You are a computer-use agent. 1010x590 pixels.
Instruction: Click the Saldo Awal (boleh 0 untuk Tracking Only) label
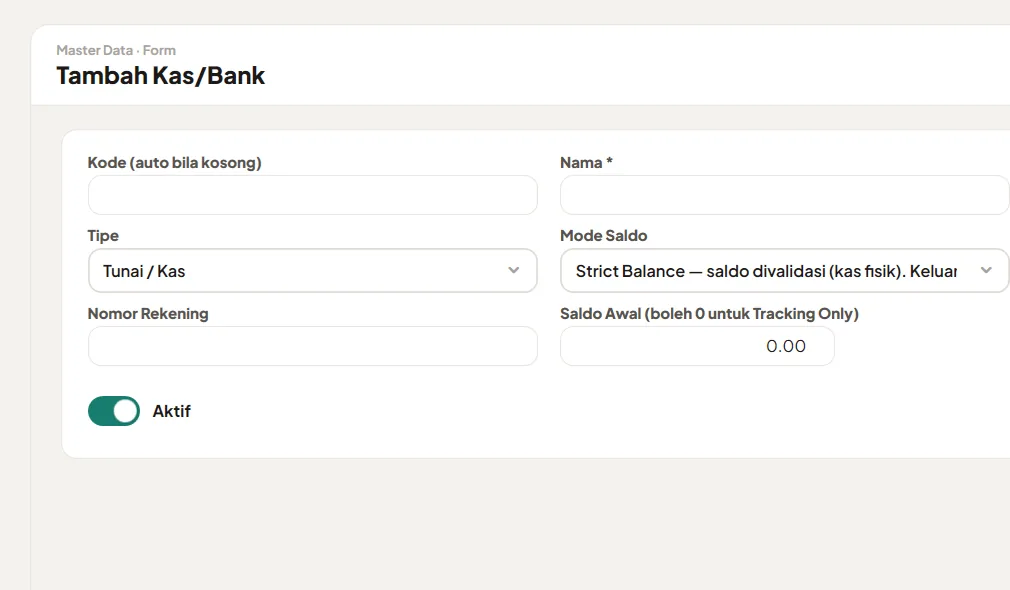[709, 314]
